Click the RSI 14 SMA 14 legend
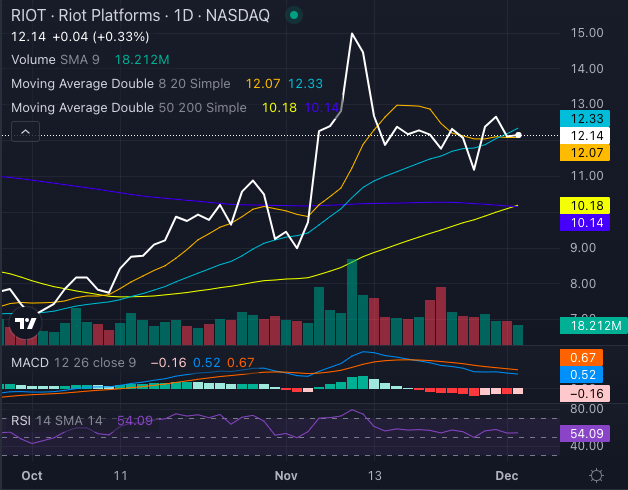This screenshot has height=490, width=628. (x=58, y=421)
